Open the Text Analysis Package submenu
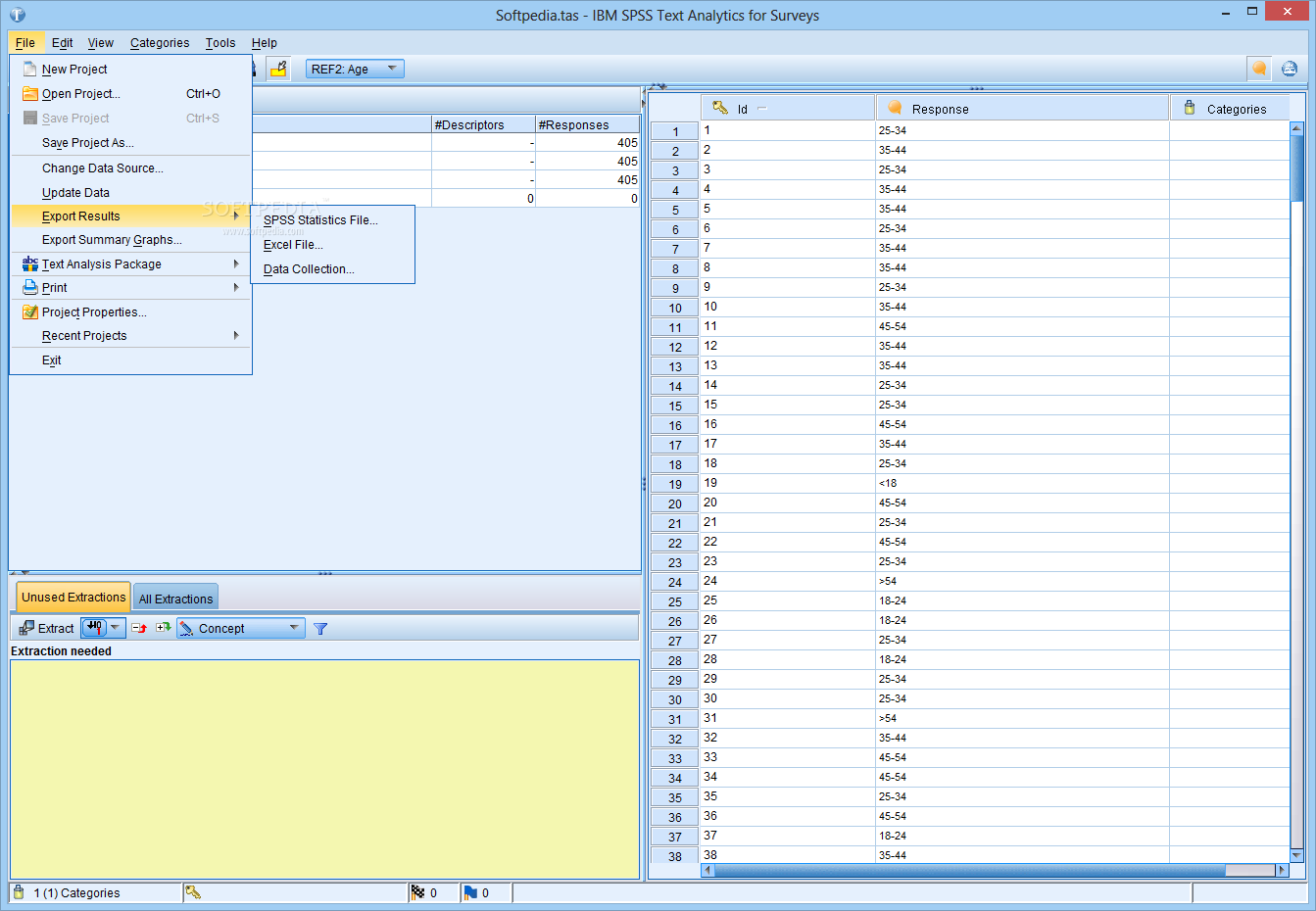 [x=130, y=264]
